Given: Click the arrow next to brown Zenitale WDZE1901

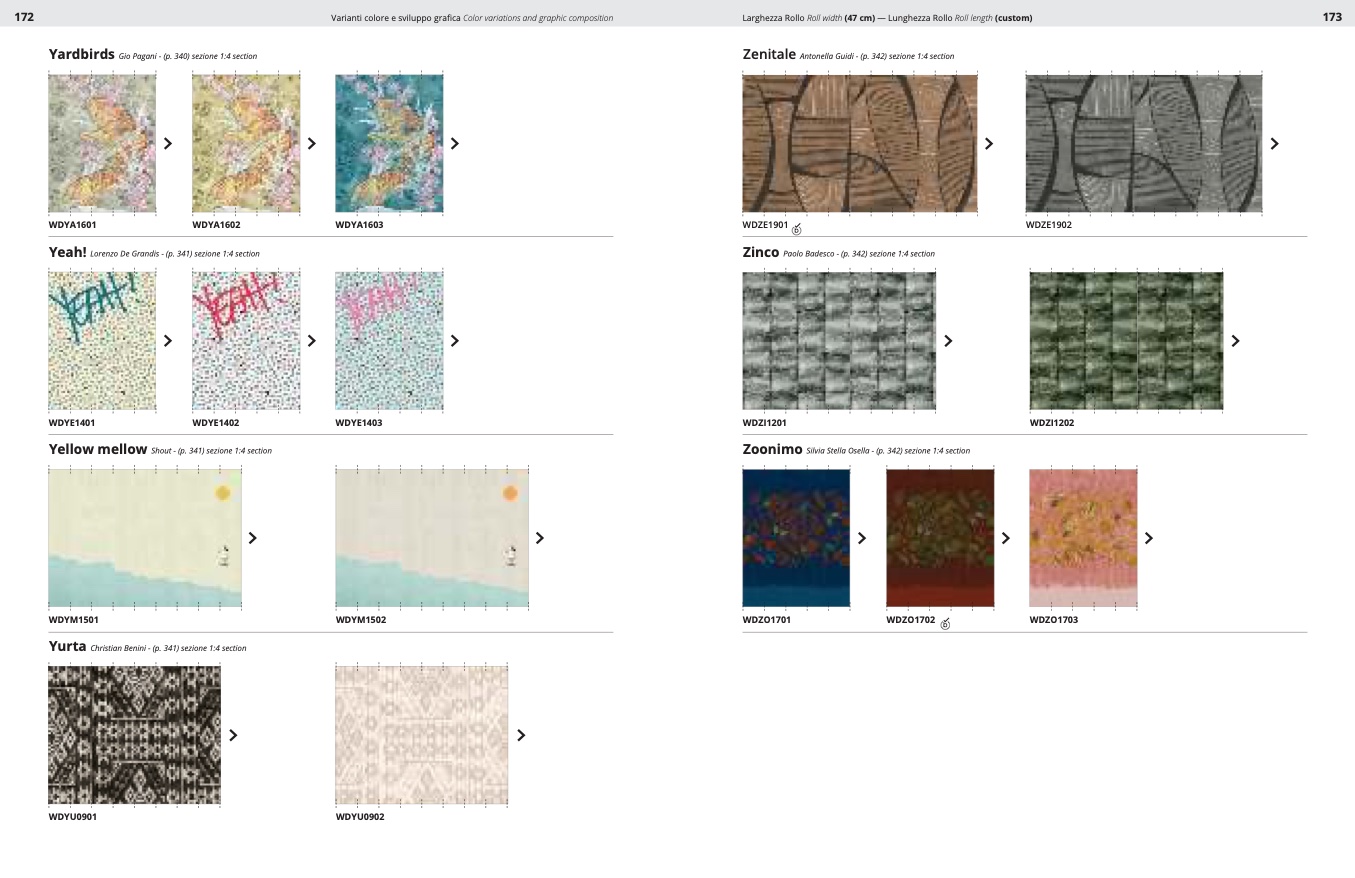Looking at the screenshot, I should [989, 144].
